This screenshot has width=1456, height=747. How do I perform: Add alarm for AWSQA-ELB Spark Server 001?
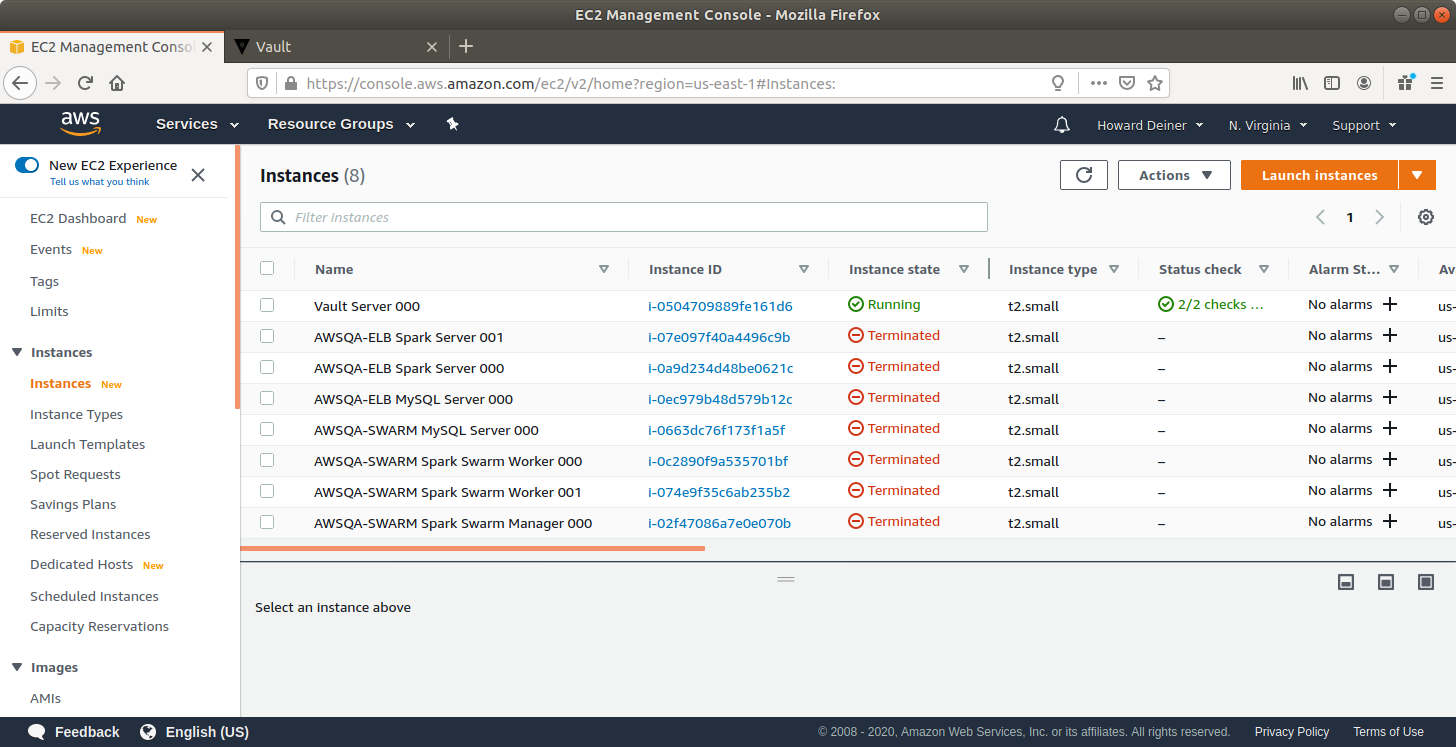click(1389, 336)
